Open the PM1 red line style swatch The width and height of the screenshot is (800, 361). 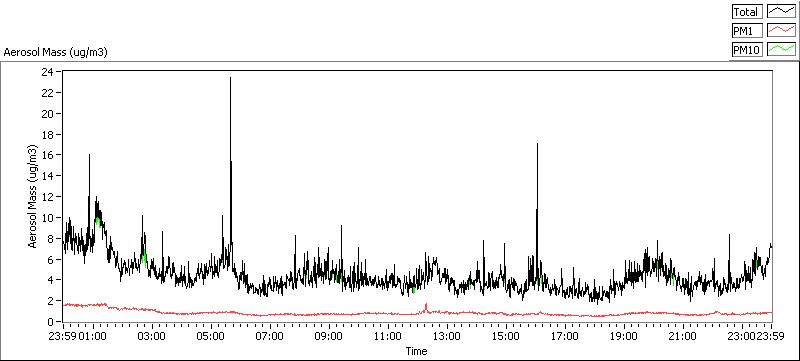782,31
